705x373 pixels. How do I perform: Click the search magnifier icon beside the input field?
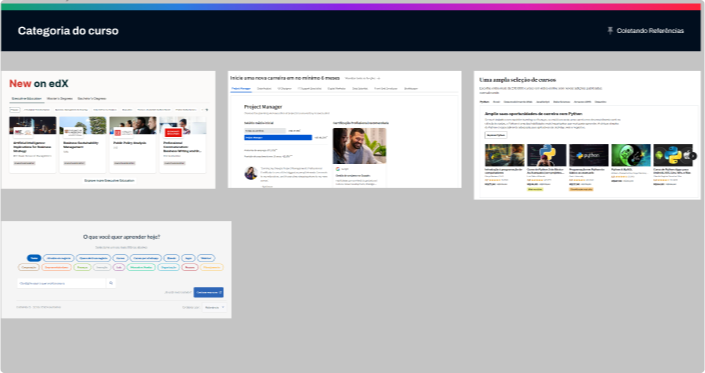point(111,283)
